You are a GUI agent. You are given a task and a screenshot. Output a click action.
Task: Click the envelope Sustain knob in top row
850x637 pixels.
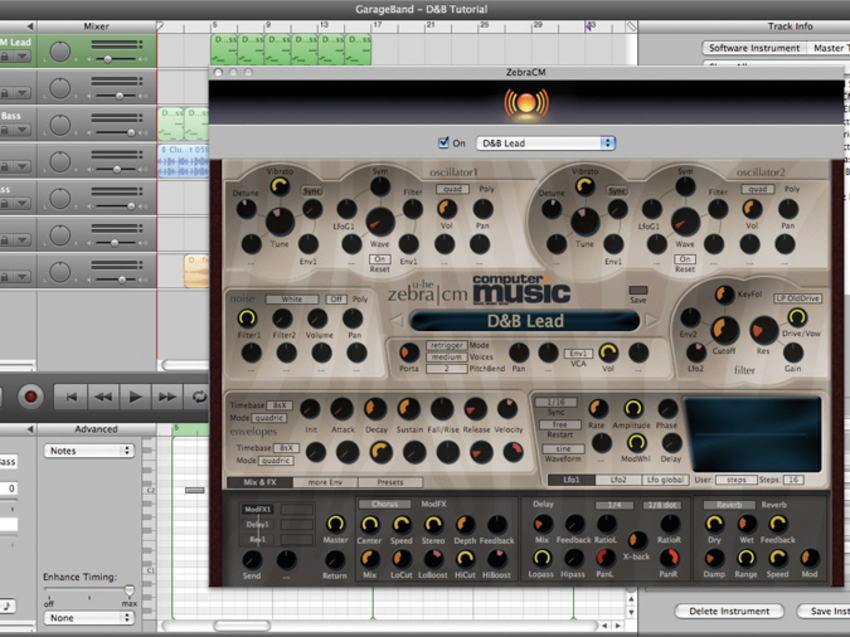(409, 409)
